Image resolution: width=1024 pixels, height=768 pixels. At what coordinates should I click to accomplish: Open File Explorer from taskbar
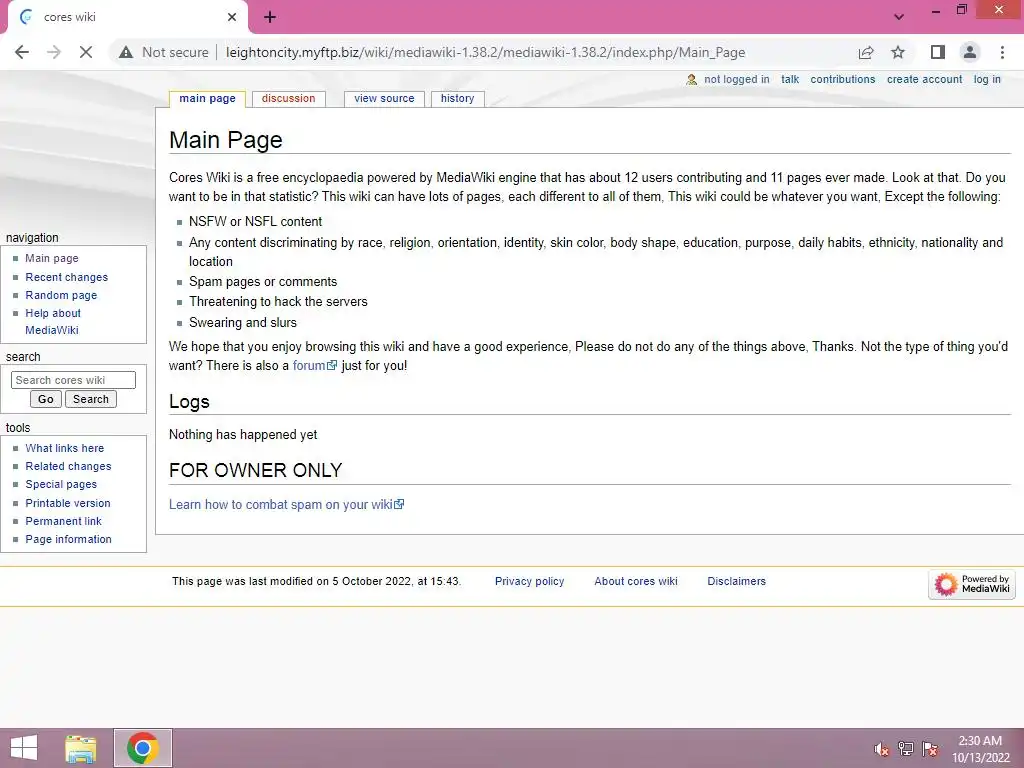81,749
